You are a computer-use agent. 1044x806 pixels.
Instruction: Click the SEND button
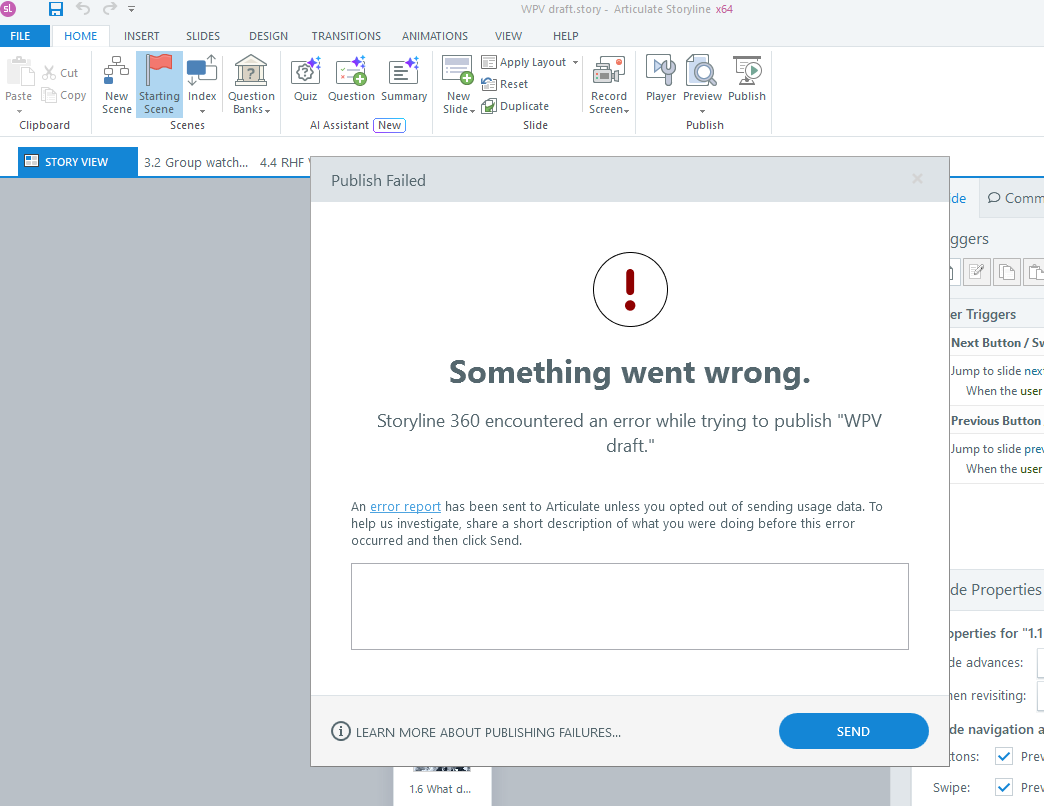pyautogui.click(x=853, y=731)
